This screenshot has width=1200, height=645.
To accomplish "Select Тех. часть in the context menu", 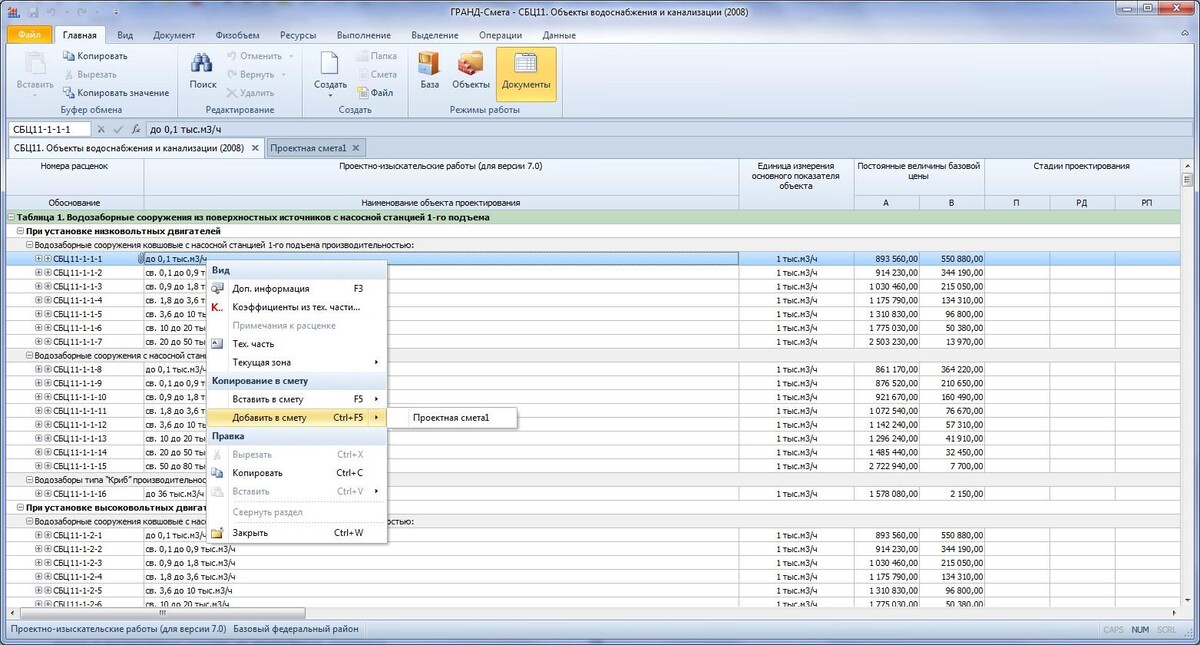I will click(x=296, y=343).
